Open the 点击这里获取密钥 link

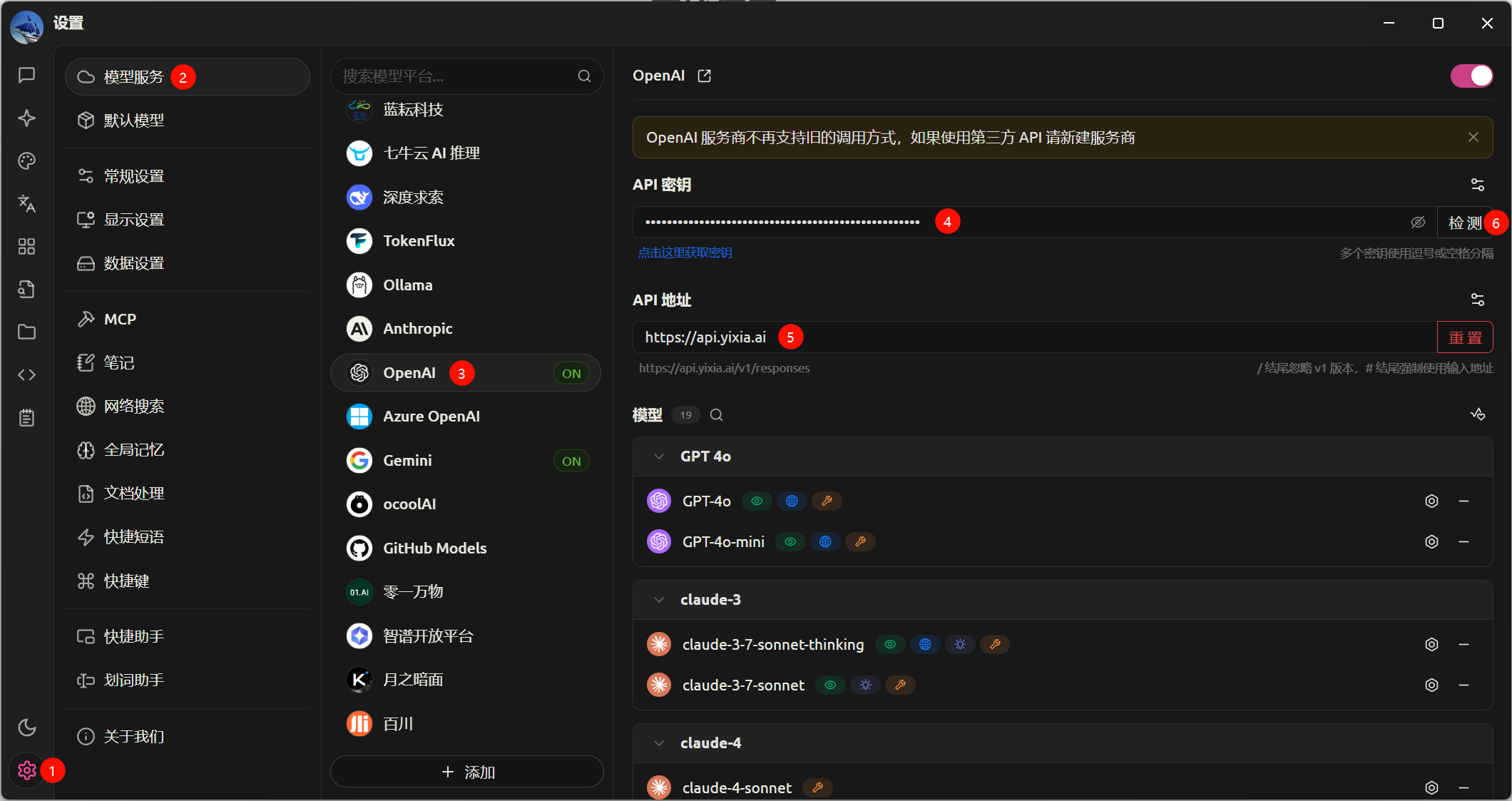click(x=685, y=253)
